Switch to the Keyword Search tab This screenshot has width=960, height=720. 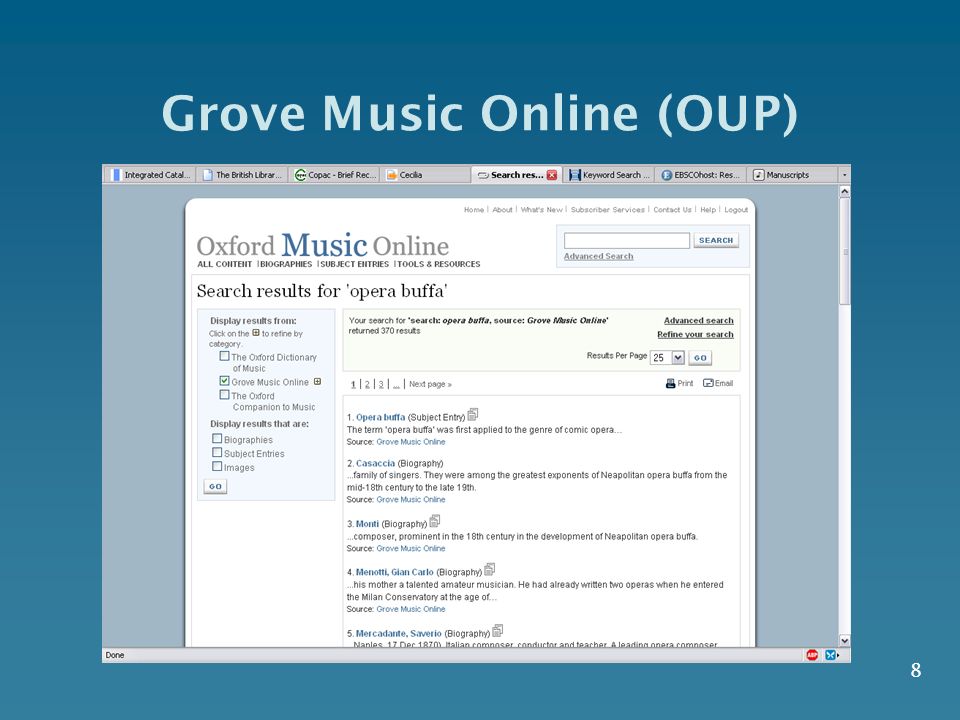point(609,175)
